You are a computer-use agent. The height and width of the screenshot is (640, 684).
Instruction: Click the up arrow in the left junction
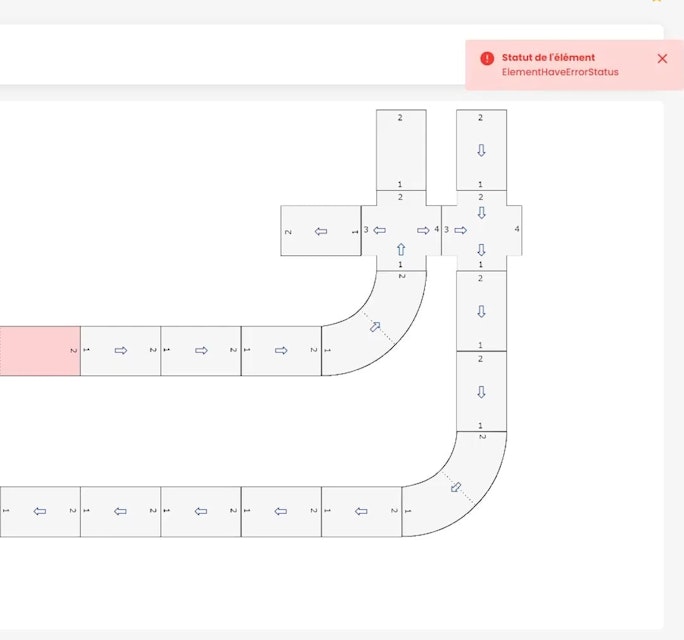tap(401, 249)
